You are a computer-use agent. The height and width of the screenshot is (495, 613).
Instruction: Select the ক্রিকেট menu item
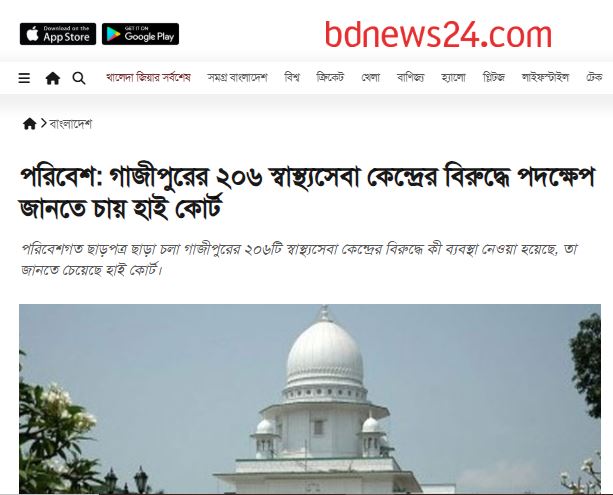pyautogui.click(x=330, y=77)
